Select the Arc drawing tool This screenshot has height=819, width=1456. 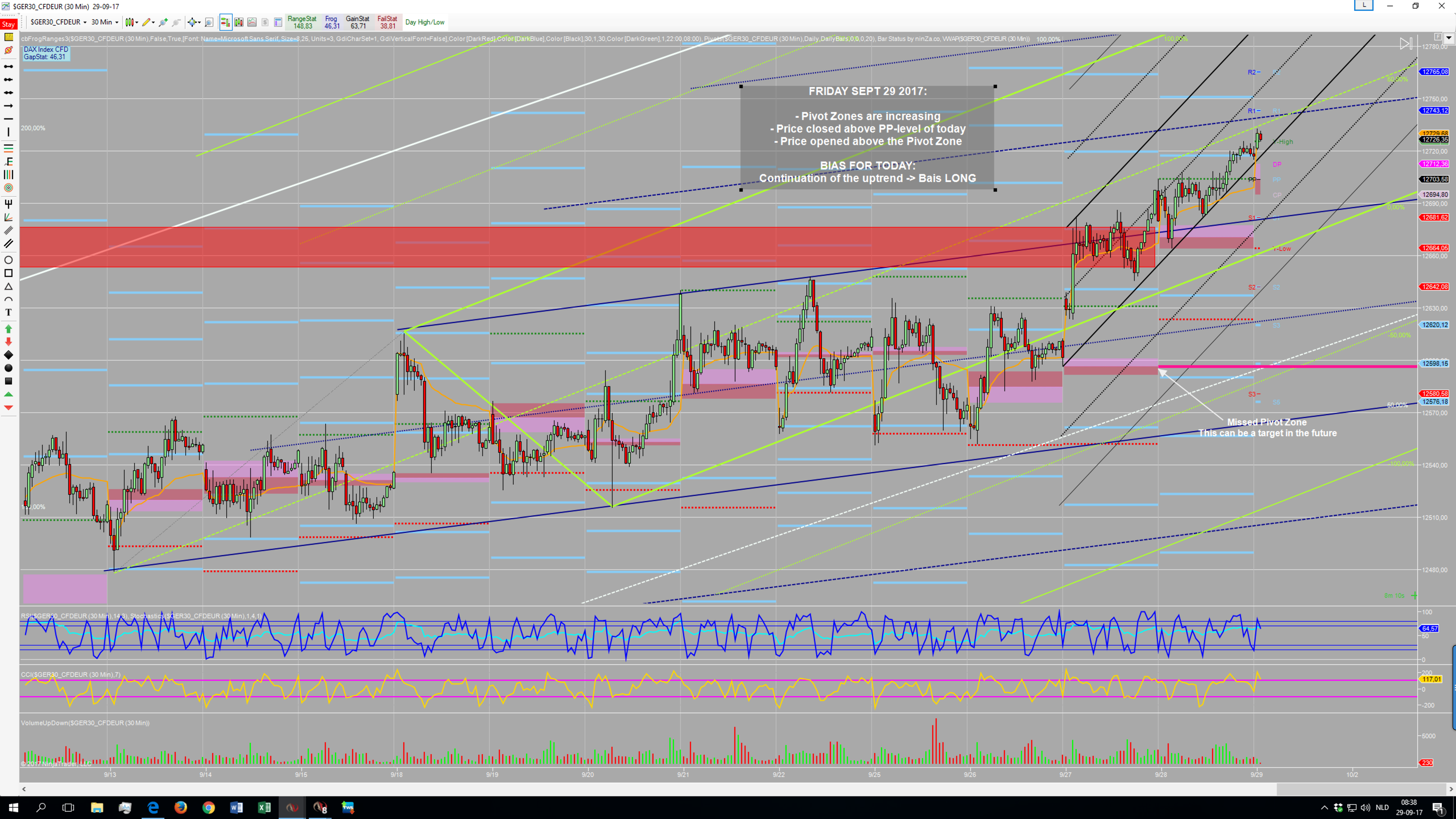[9, 299]
